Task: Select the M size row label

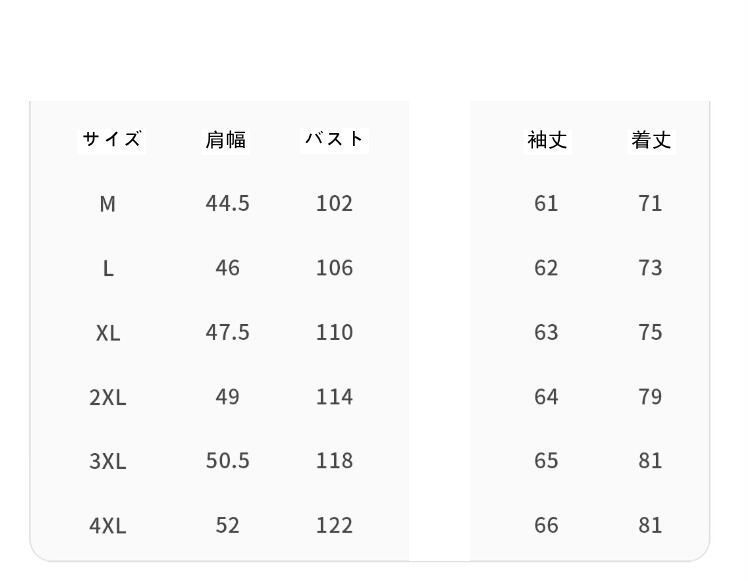Action: pos(108,204)
